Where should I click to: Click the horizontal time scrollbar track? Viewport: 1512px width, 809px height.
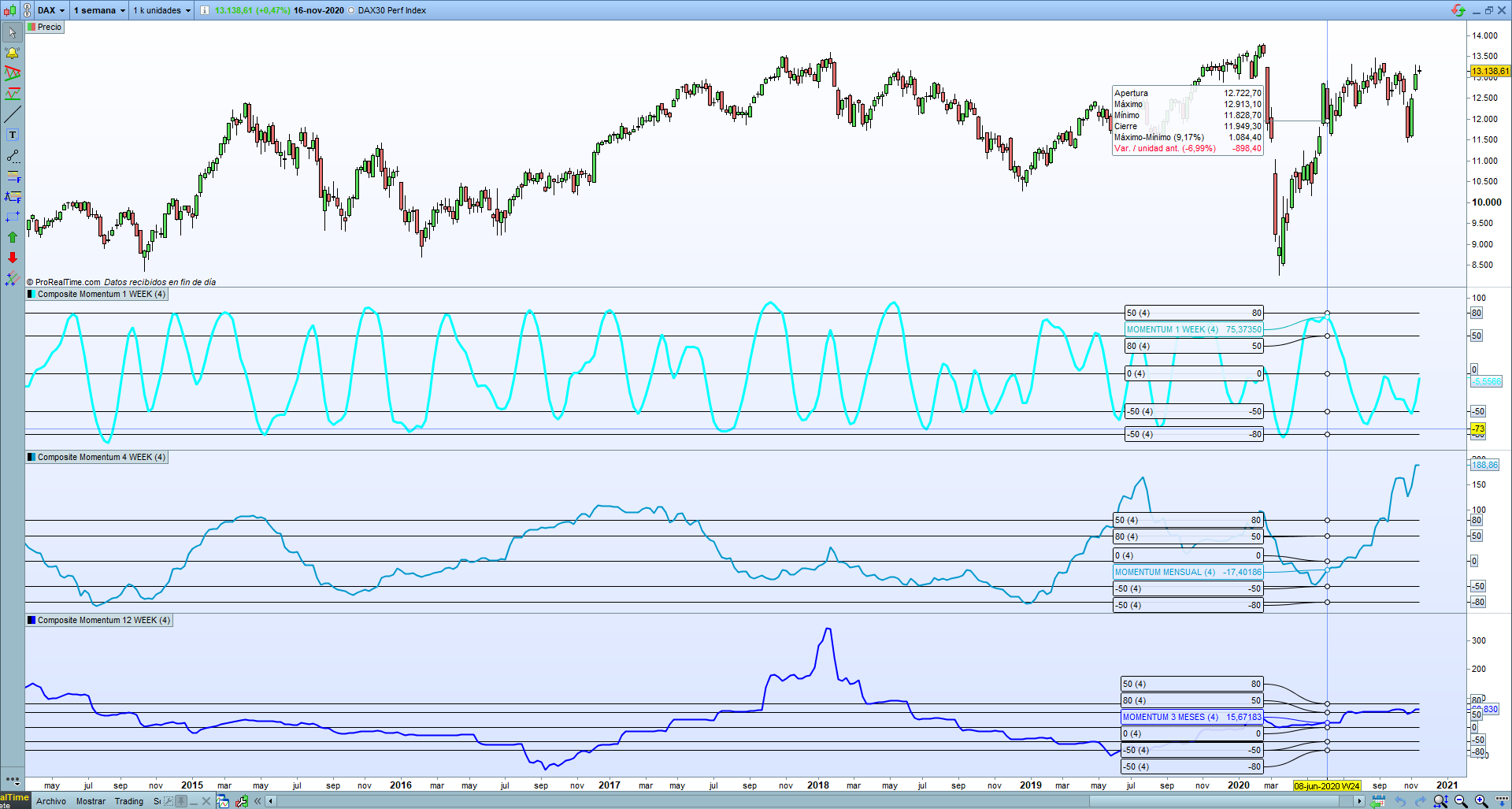[814, 801]
